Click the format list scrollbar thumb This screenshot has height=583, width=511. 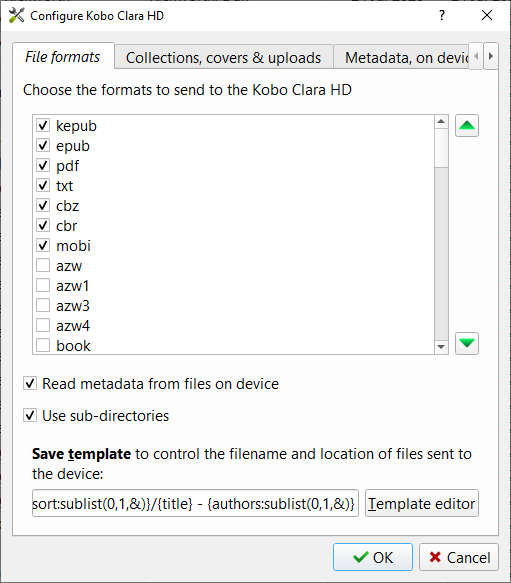pos(441,148)
